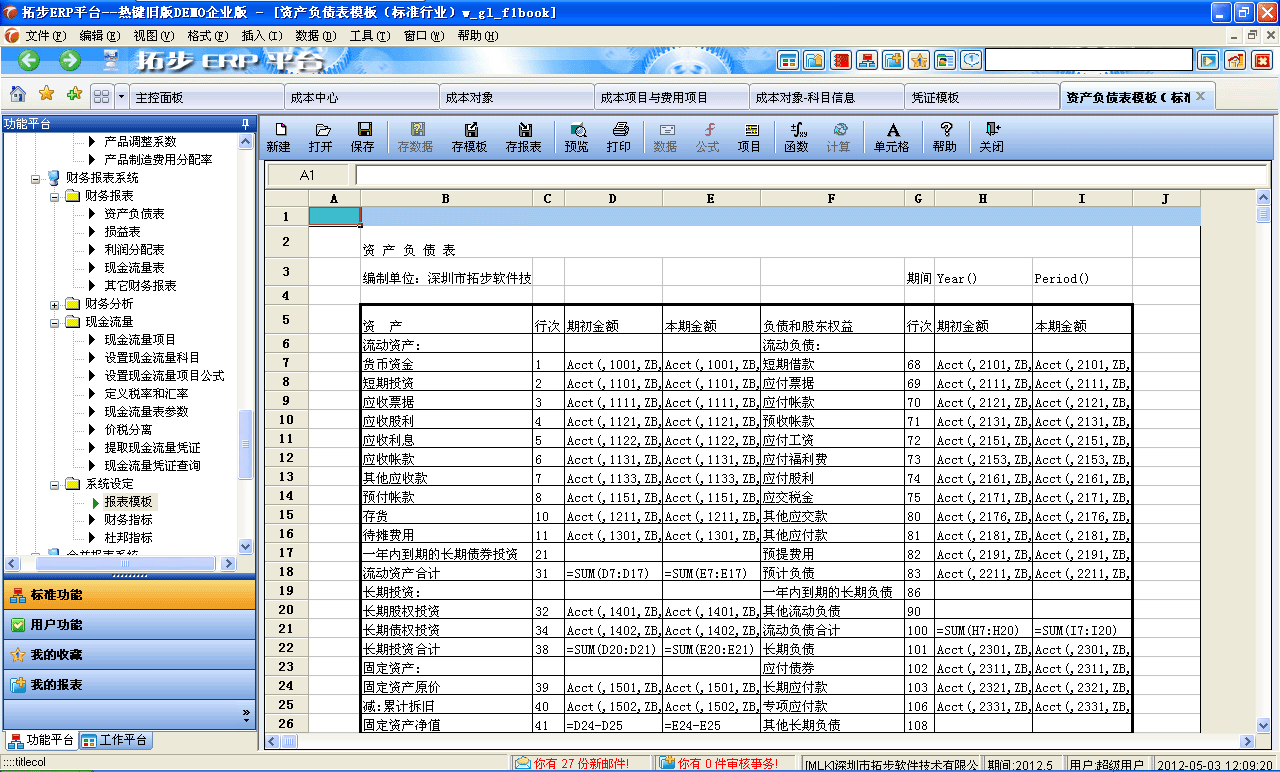Click the 函数 function icon
Viewport: 1280px width, 772px height.
(x=796, y=137)
